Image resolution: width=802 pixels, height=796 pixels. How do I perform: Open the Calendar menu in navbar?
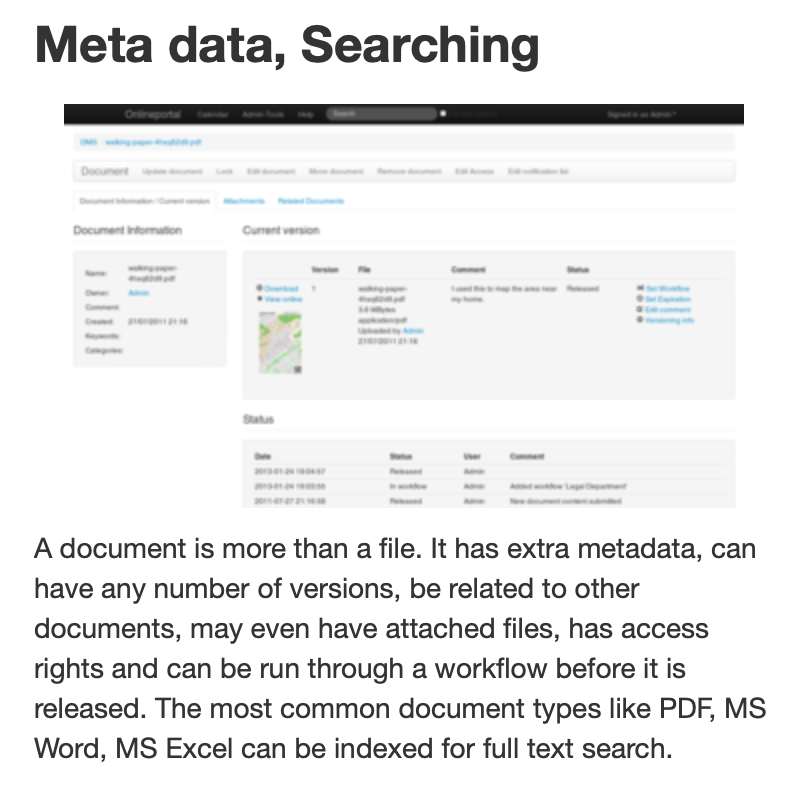(x=212, y=115)
